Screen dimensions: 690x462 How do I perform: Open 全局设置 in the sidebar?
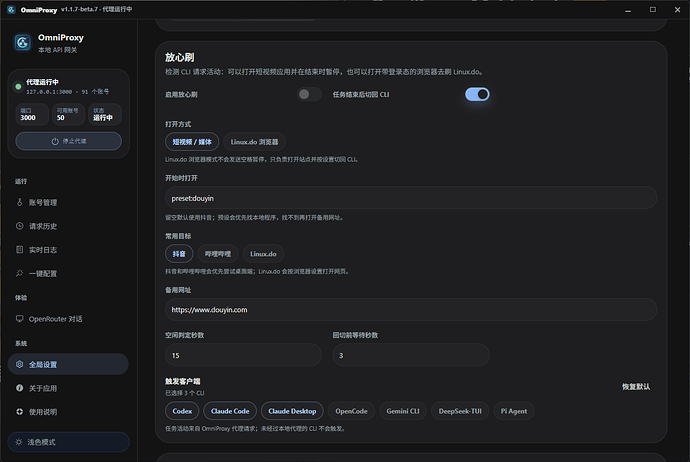point(68,364)
